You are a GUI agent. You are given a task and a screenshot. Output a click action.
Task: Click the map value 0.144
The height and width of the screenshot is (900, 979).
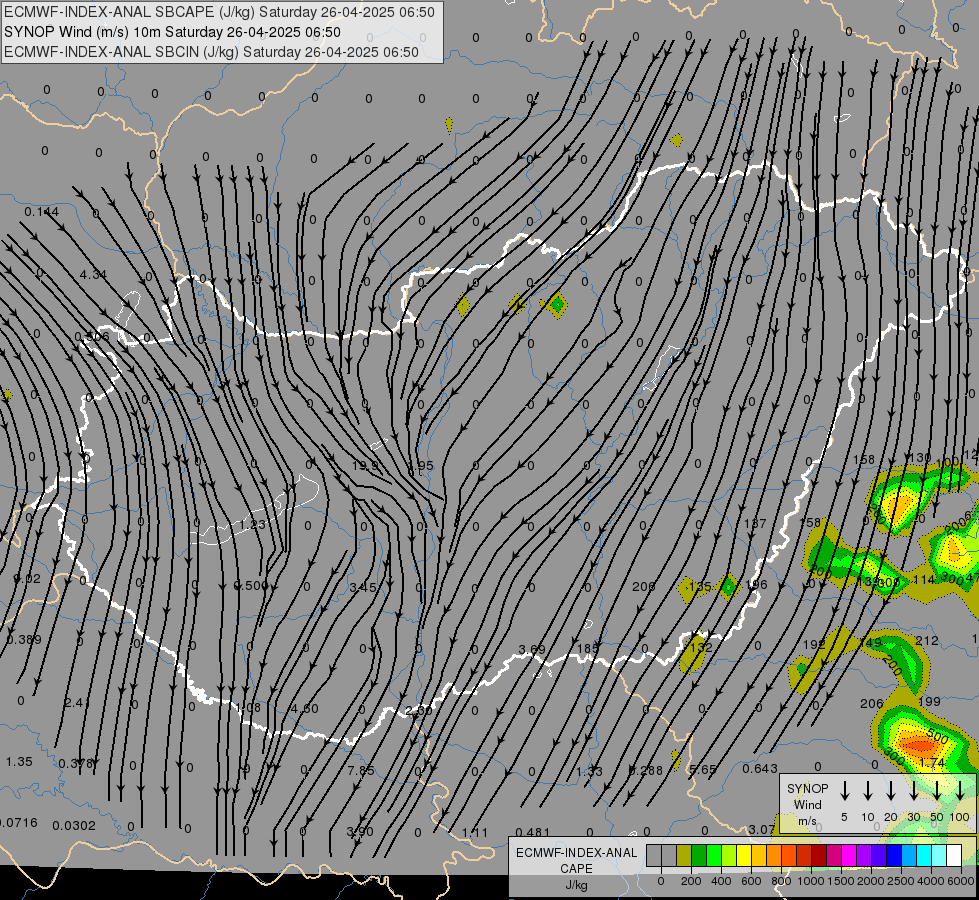tap(42, 212)
